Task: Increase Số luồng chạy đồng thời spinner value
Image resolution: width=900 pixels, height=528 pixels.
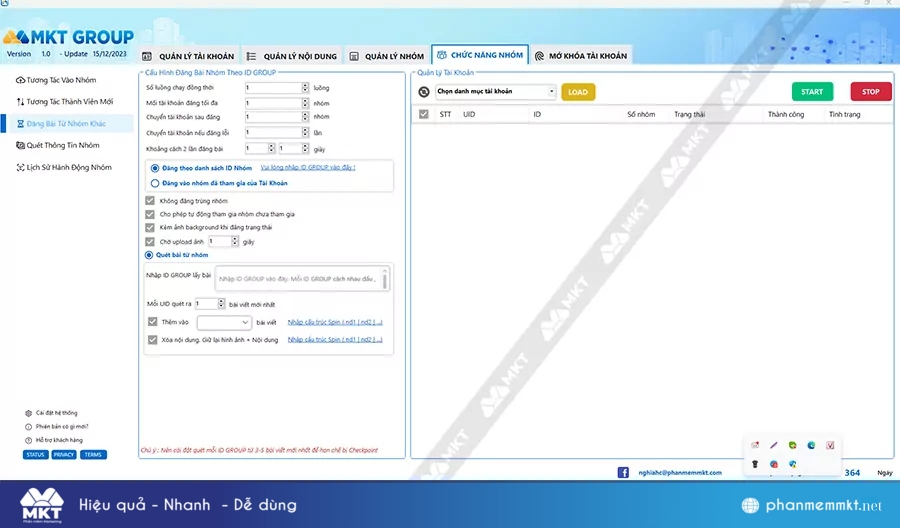Action: (x=305, y=85)
